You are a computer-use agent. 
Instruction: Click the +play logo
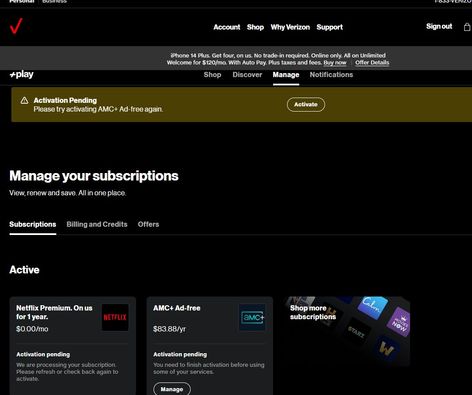tap(22, 74)
